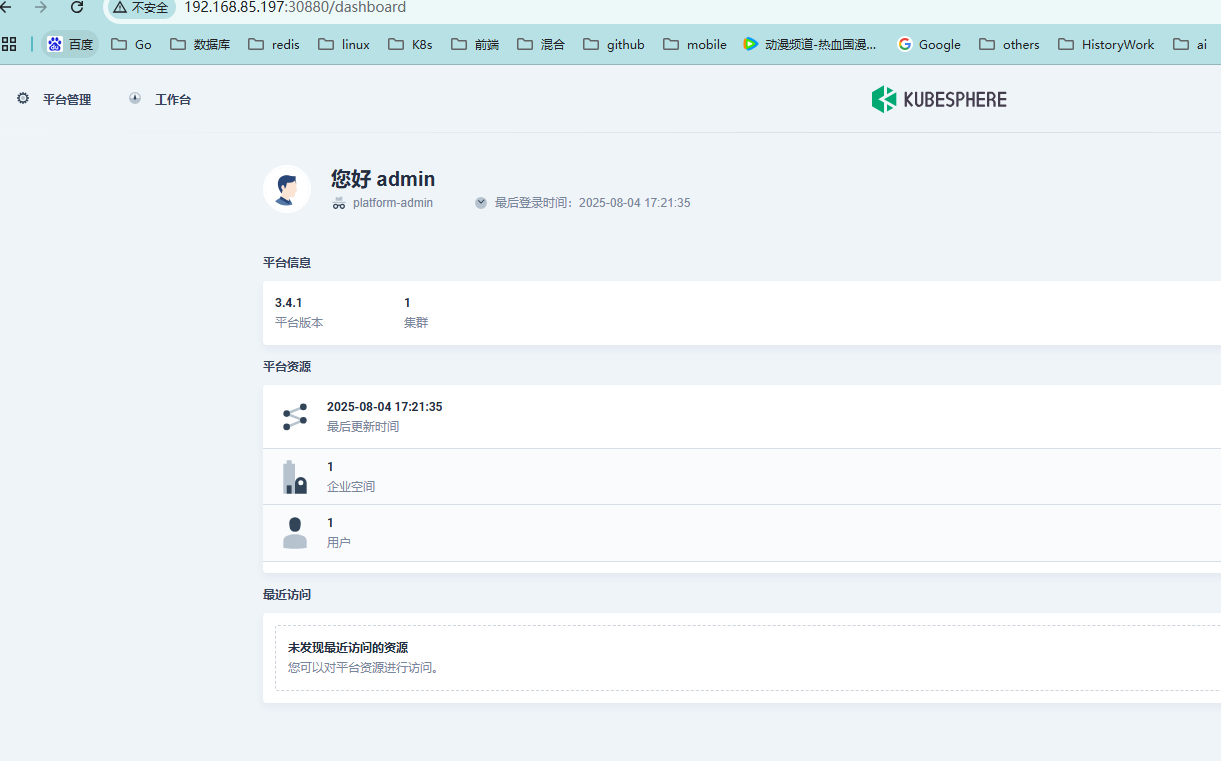Click the 未发现最近访问的资源 message
The height and width of the screenshot is (761, 1221).
click(348, 648)
